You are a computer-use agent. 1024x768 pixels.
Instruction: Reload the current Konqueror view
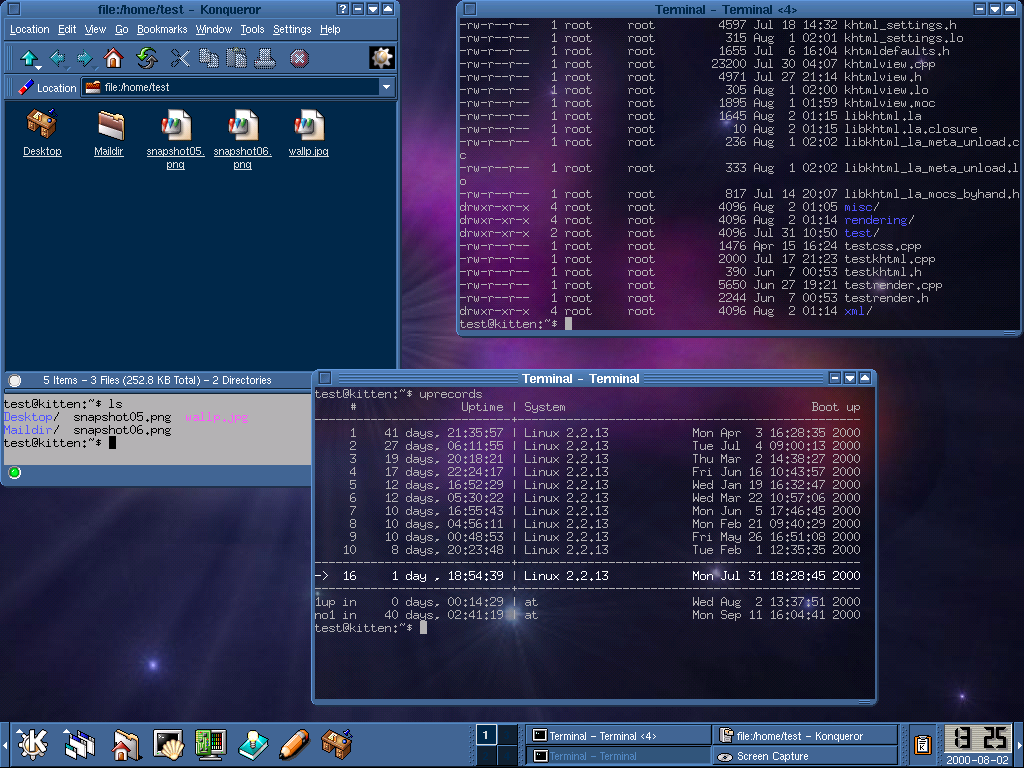(146, 58)
